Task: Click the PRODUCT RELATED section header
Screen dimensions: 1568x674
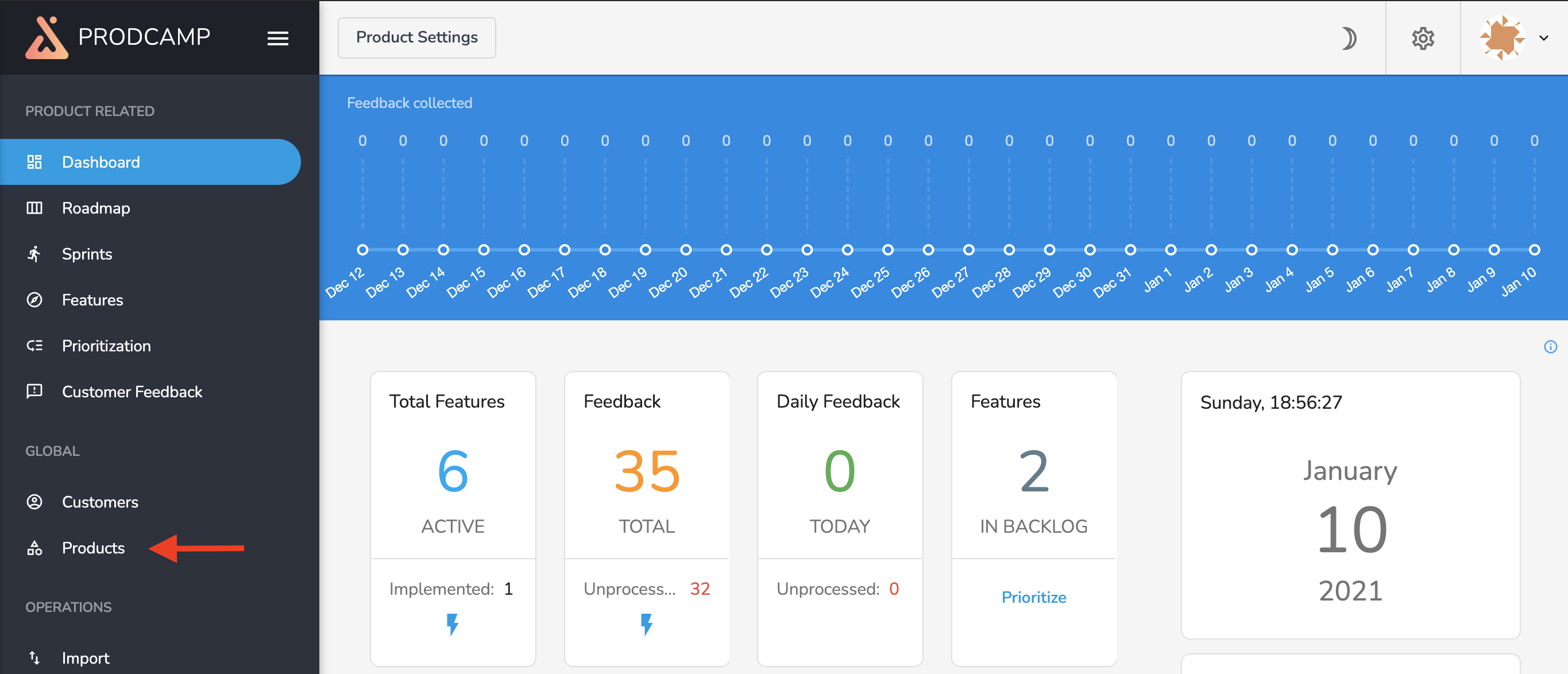Action: pyautogui.click(x=90, y=111)
